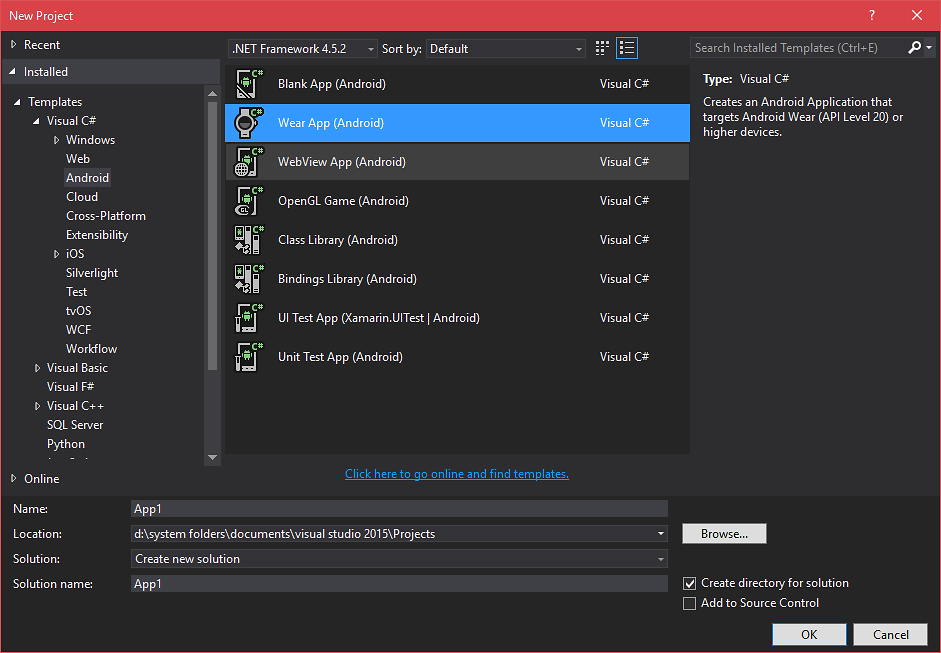The height and width of the screenshot is (653, 941).
Task: Select the Test category
Action: 76,292
